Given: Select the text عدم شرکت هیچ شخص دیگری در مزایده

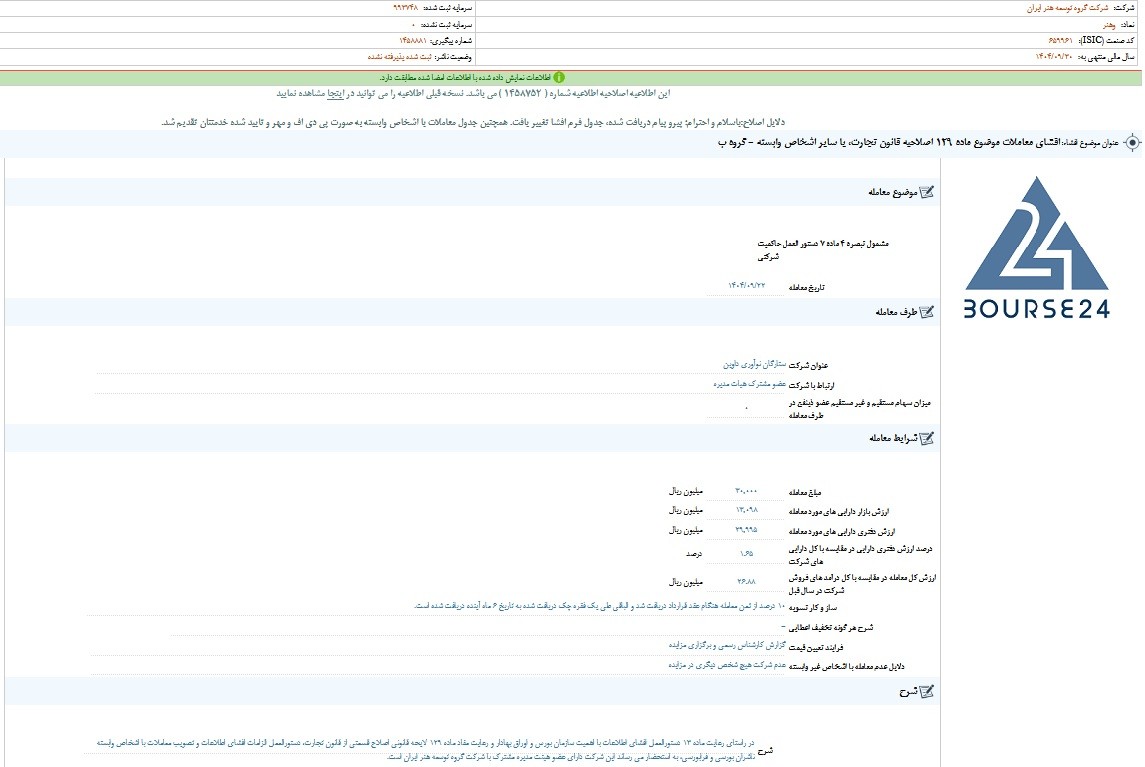Looking at the screenshot, I should pos(727,665).
